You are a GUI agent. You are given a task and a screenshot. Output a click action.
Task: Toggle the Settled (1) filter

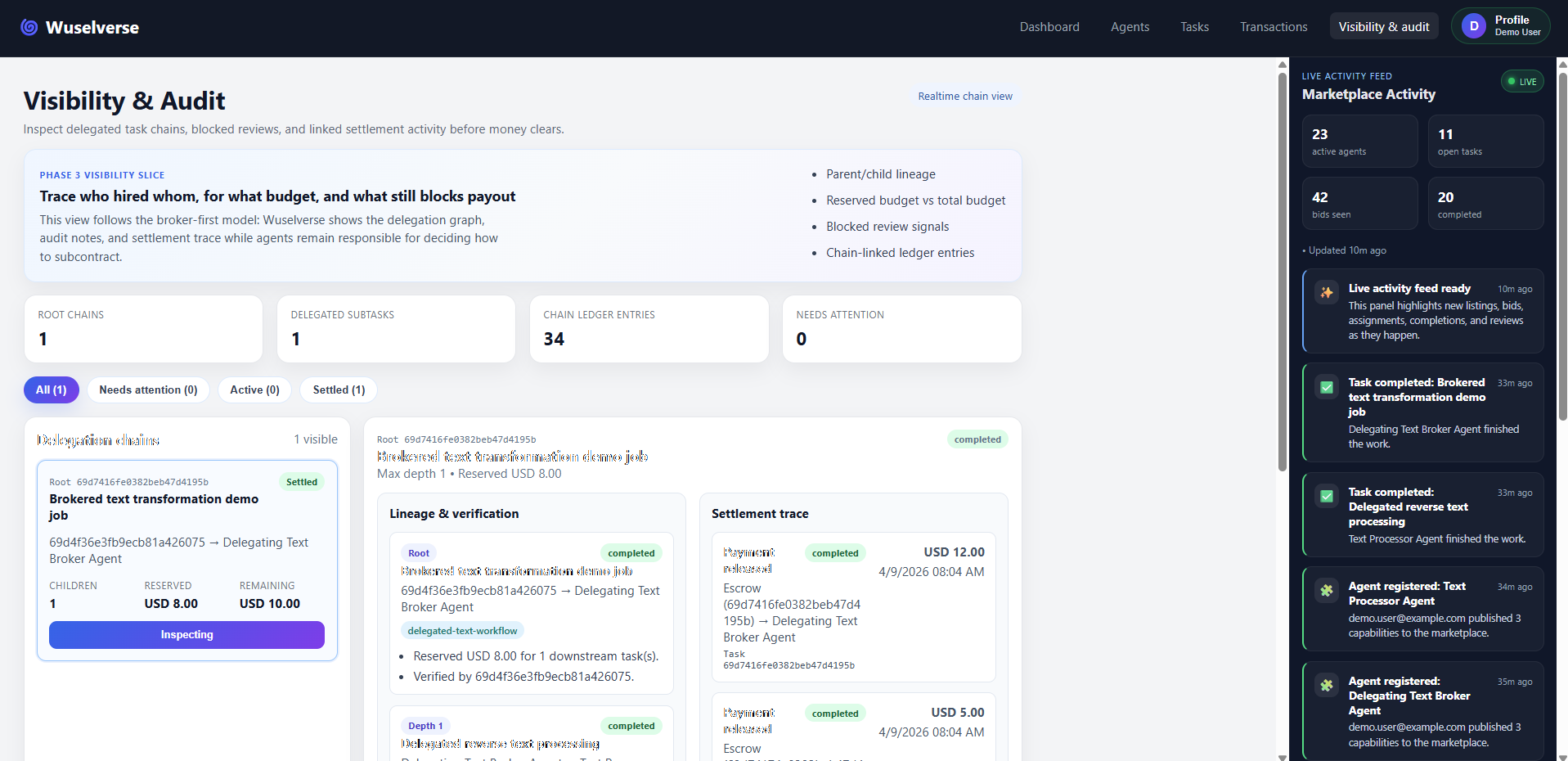tap(338, 390)
